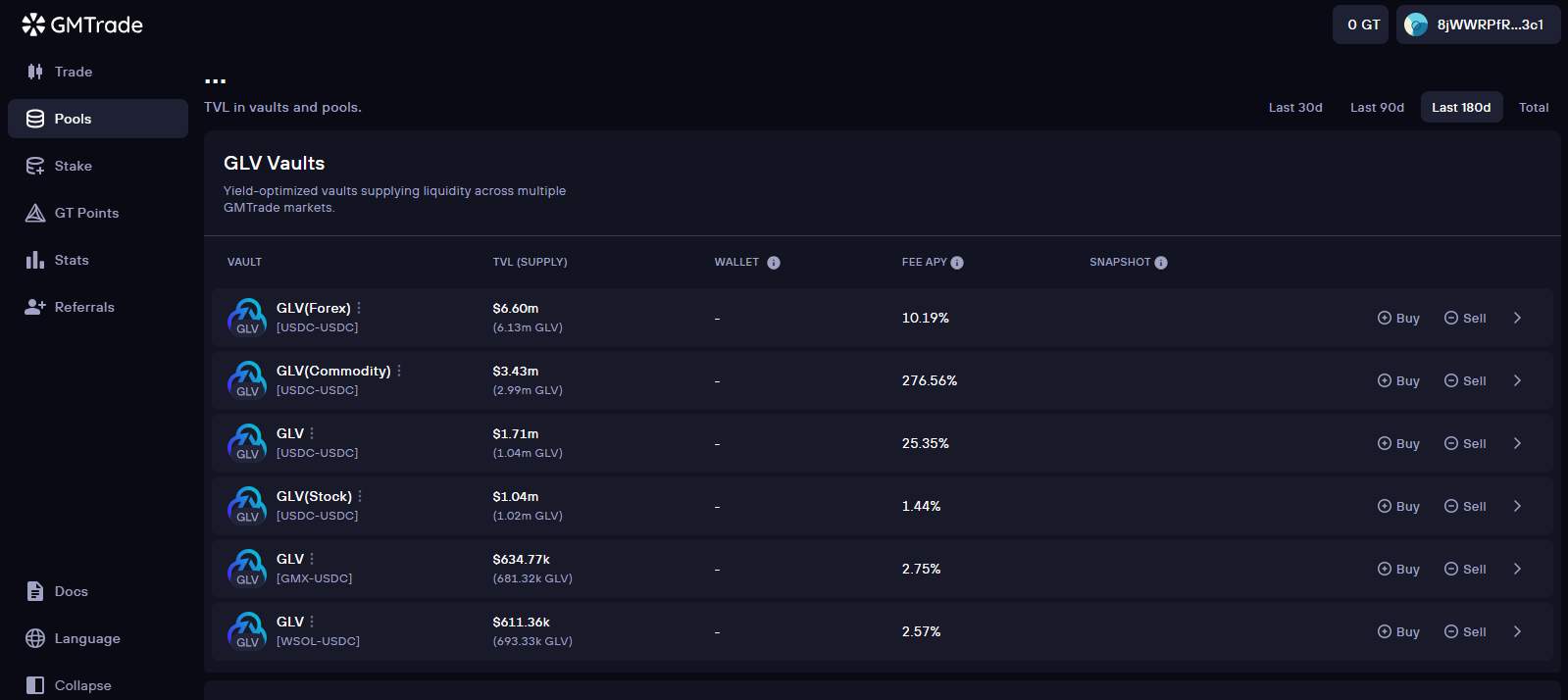This screenshot has width=1568, height=700.
Task: Click GLV [WSOL-USDC] token icon
Action: (x=247, y=631)
